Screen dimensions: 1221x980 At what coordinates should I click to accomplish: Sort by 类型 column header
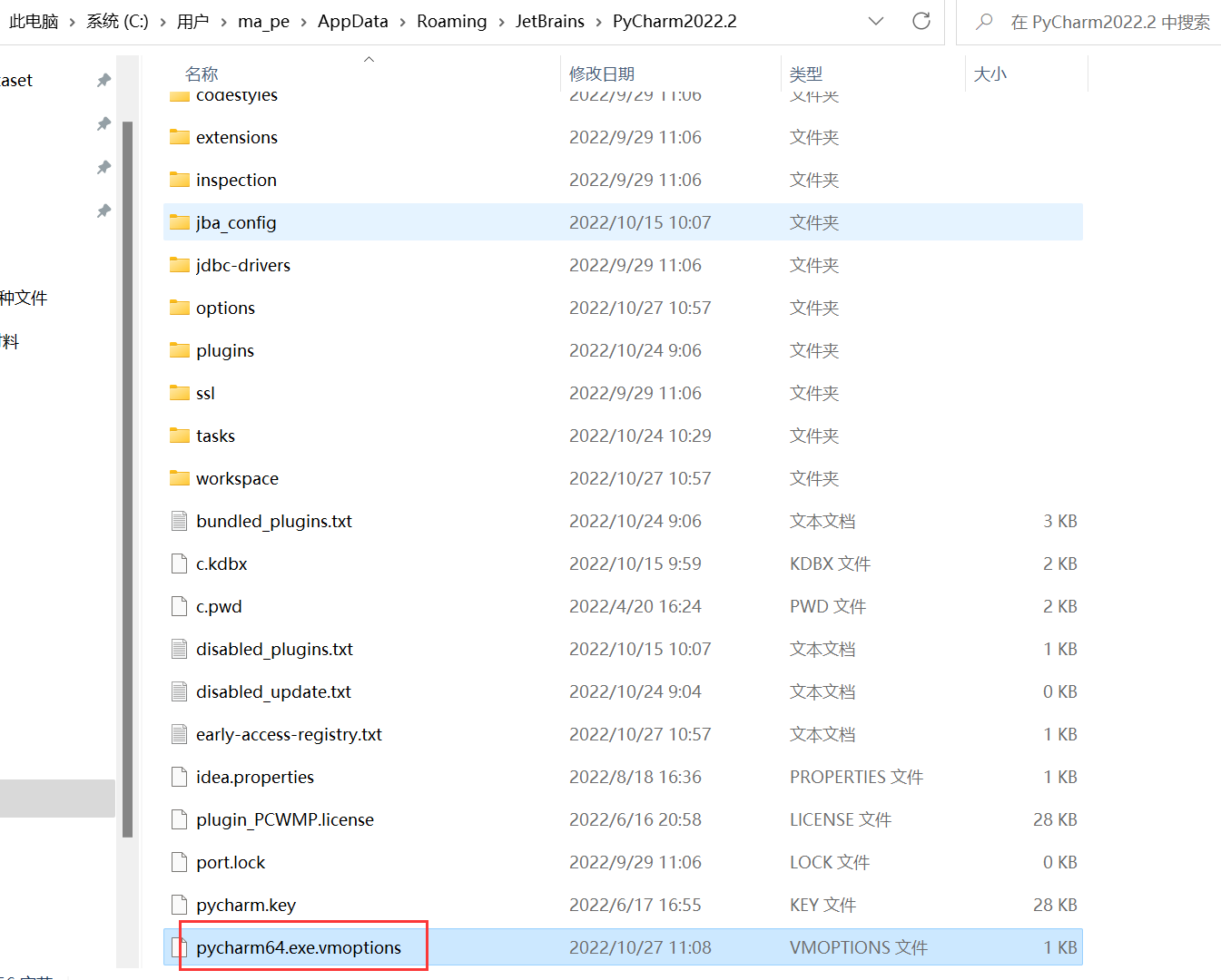(806, 73)
